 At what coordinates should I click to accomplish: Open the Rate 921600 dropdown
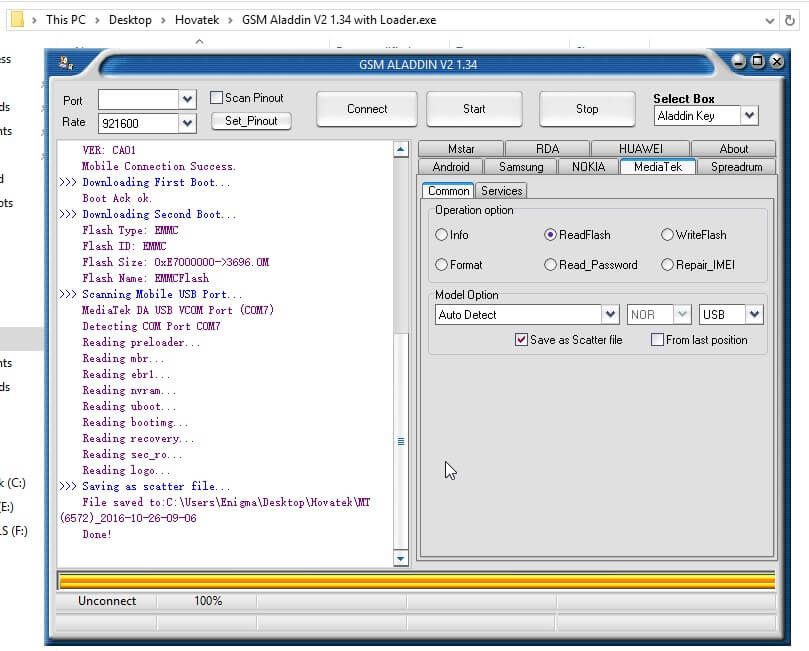[187, 123]
